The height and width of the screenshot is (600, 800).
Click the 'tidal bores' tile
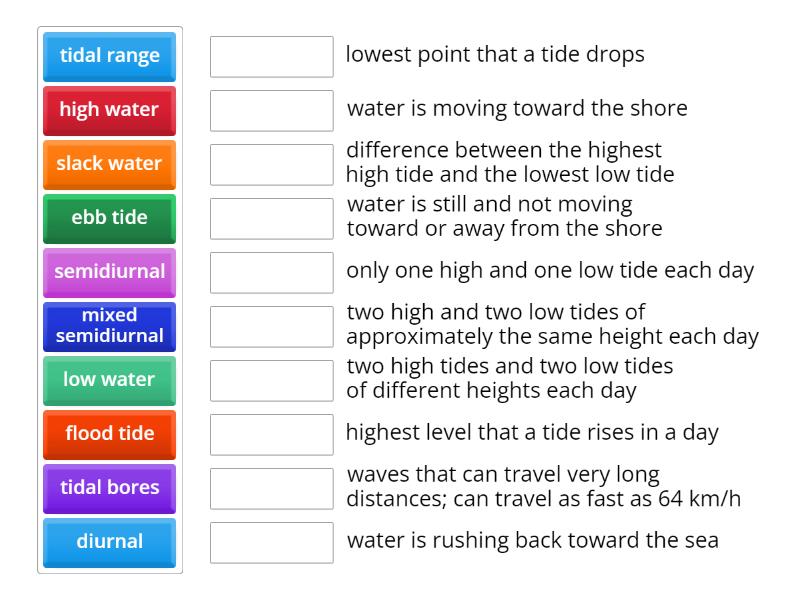coord(110,488)
